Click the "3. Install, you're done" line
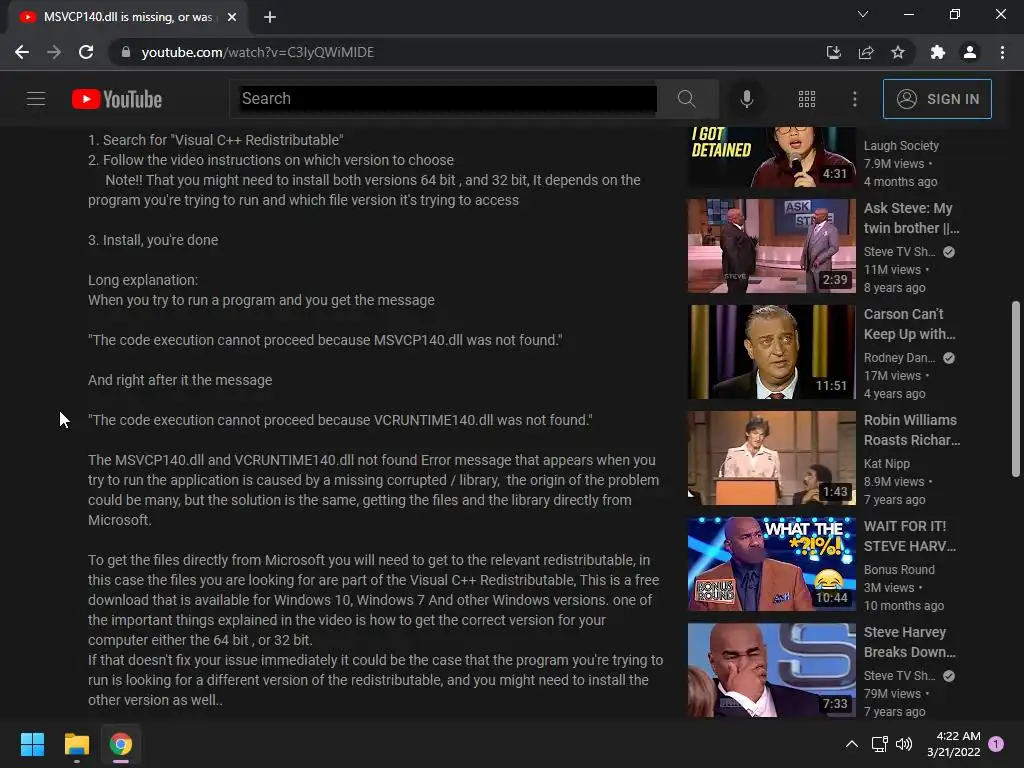 coord(153,240)
